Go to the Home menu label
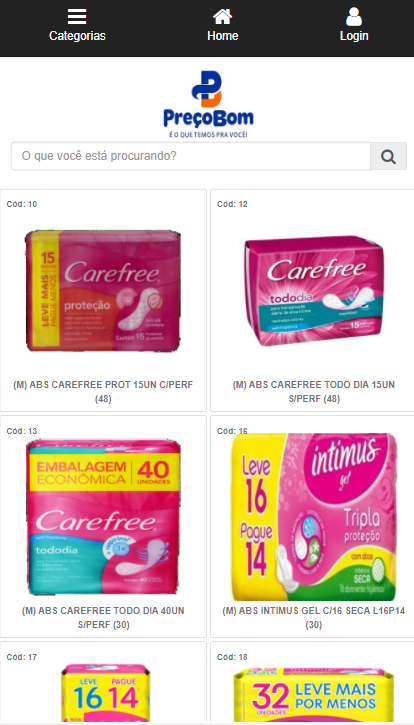 (222, 36)
